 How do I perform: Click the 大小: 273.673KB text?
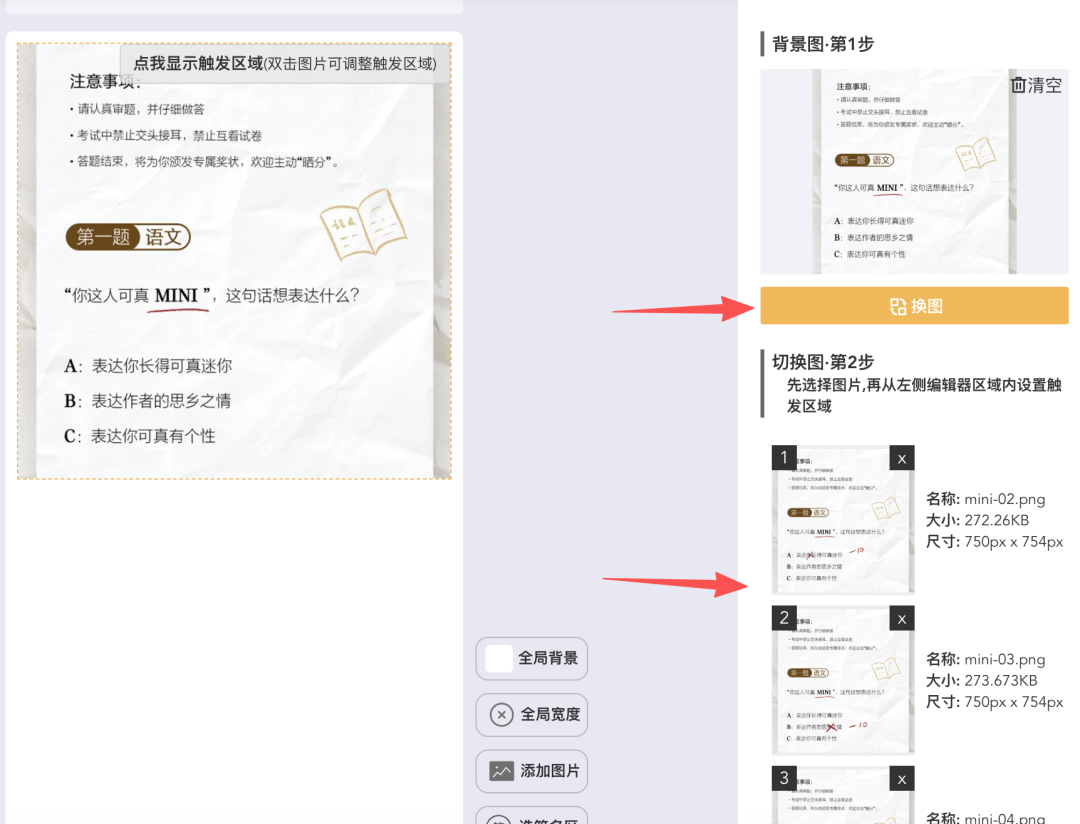click(981, 681)
